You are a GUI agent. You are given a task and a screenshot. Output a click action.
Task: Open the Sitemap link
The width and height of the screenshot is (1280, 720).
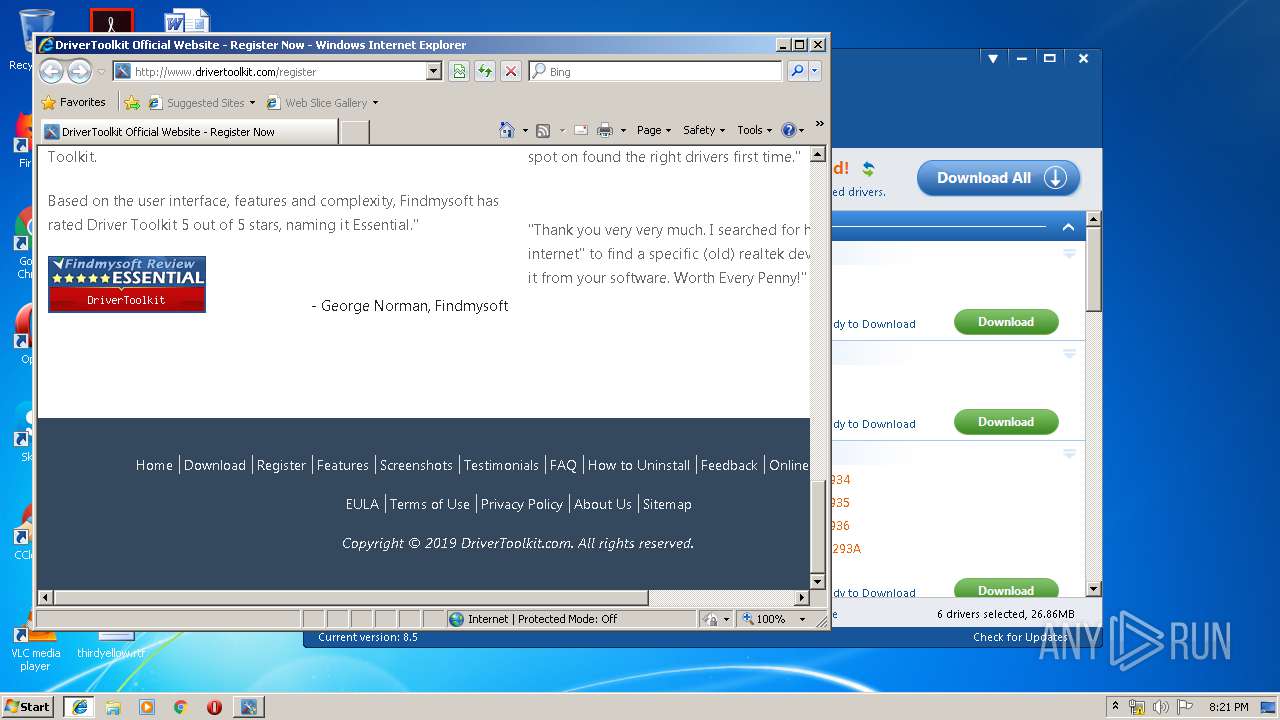point(667,504)
